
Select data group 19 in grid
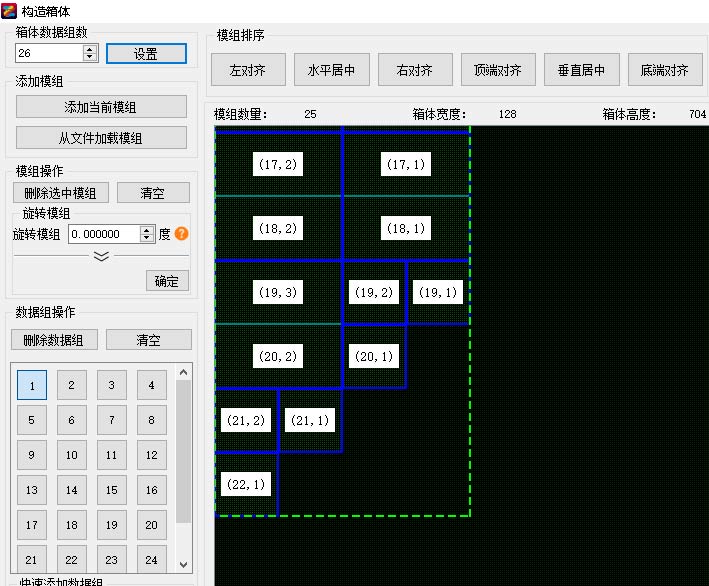coord(111,525)
